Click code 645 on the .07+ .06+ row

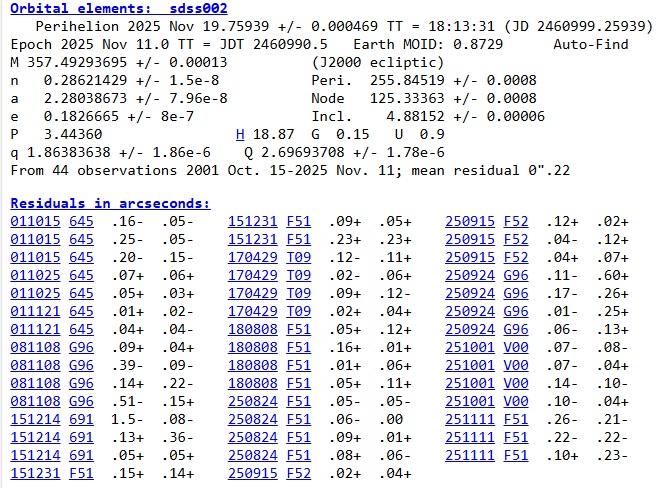[81, 275]
